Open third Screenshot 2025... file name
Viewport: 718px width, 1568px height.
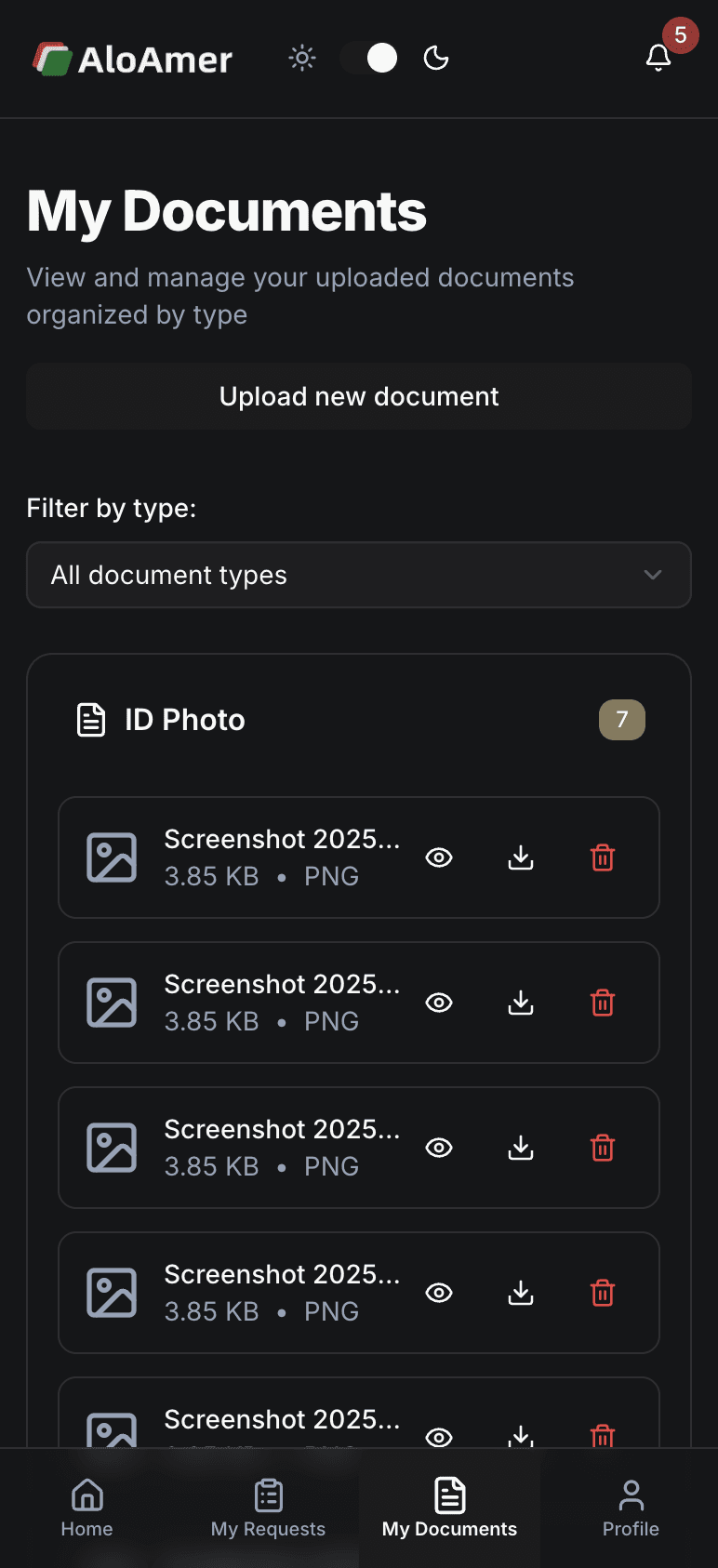[x=283, y=1129]
